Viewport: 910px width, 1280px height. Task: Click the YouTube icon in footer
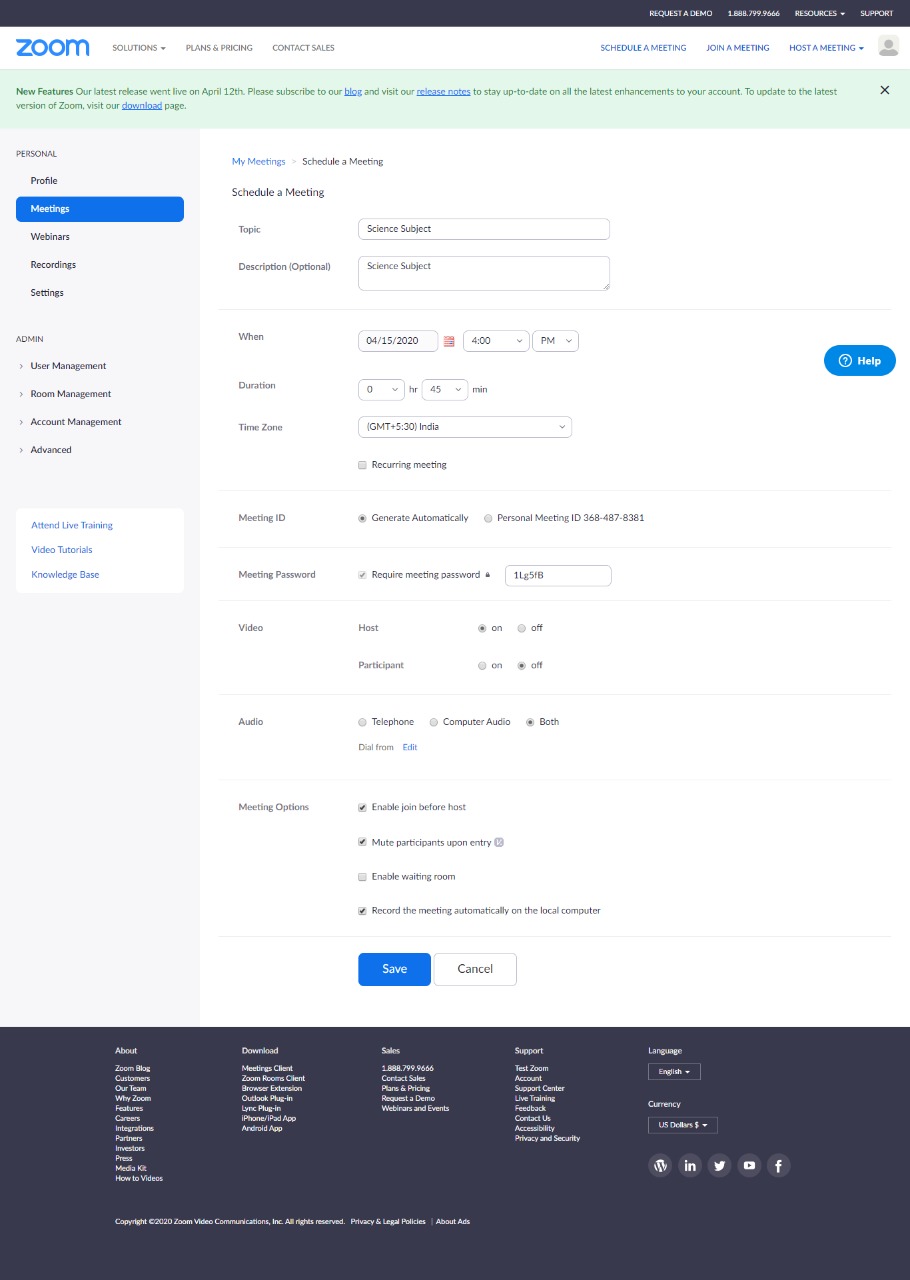click(x=749, y=1165)
